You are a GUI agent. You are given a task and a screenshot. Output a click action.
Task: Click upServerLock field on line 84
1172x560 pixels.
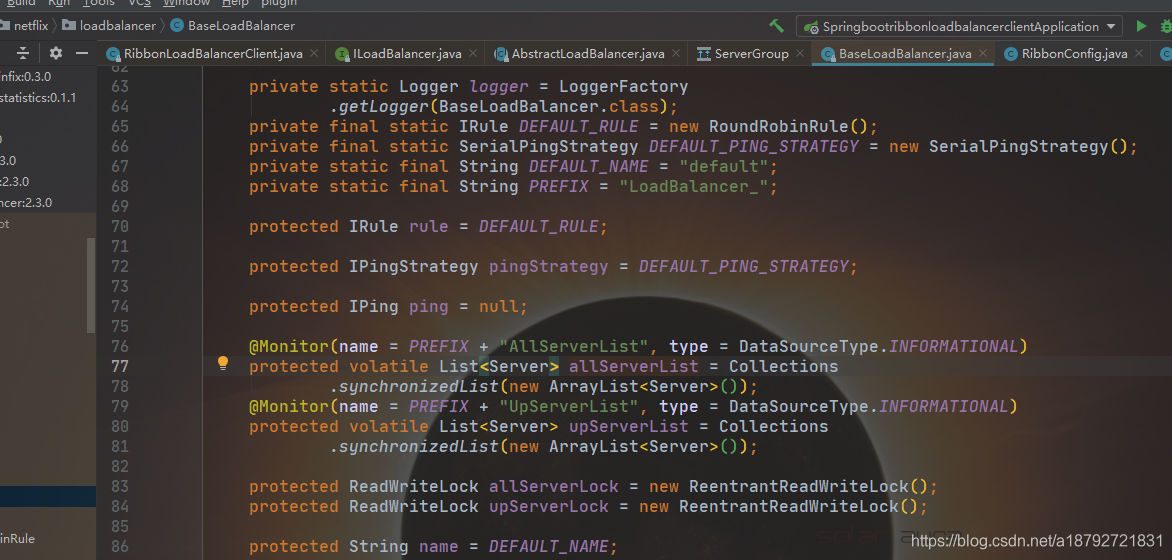[548, 506]
